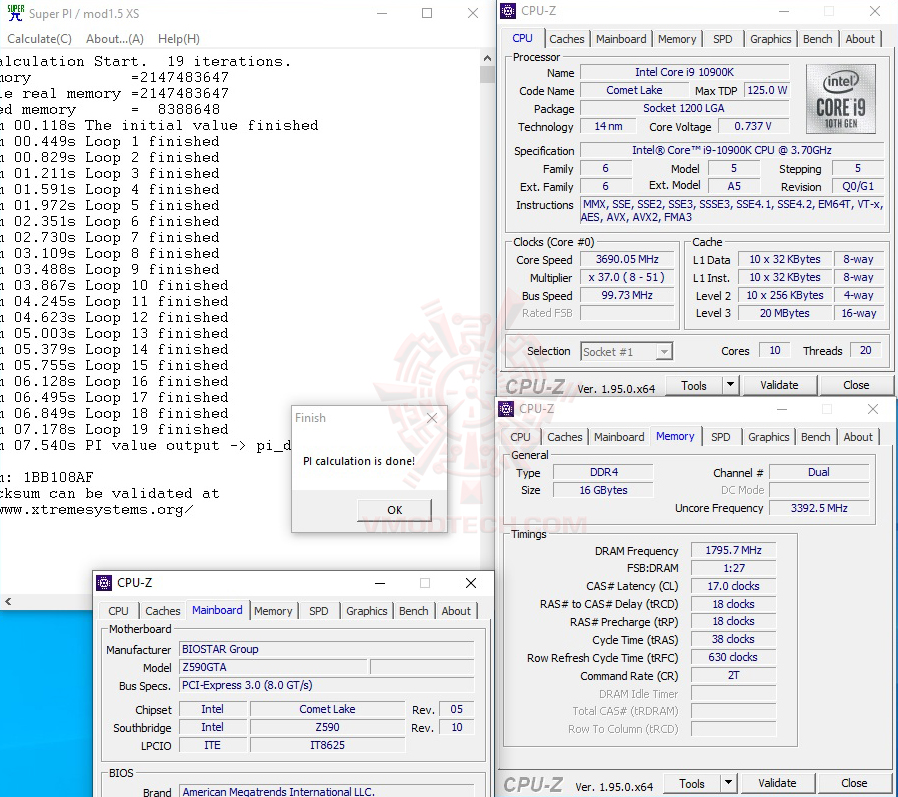Open the About...(A) menu in Super PI

click(x=115, y=39)
